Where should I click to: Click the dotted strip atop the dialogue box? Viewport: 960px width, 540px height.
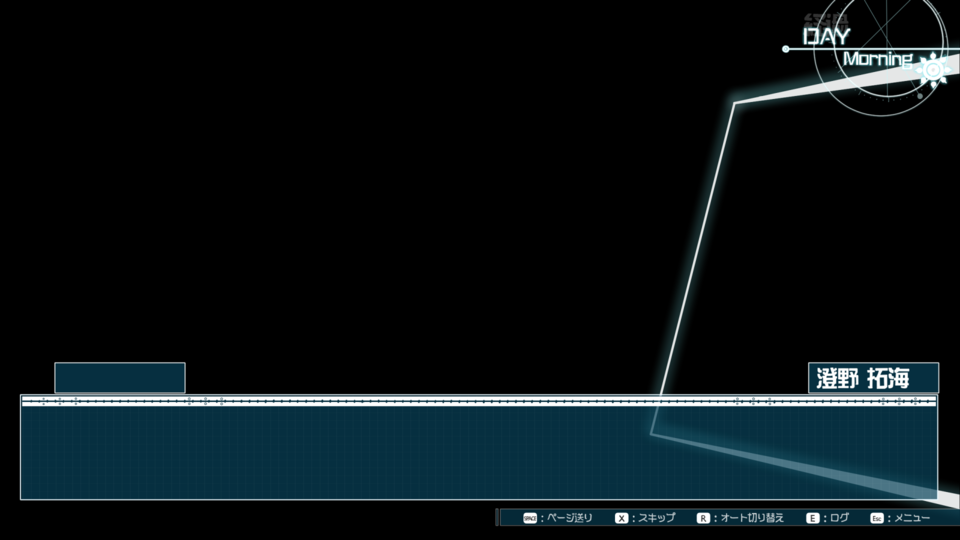[x=400, y=401]
